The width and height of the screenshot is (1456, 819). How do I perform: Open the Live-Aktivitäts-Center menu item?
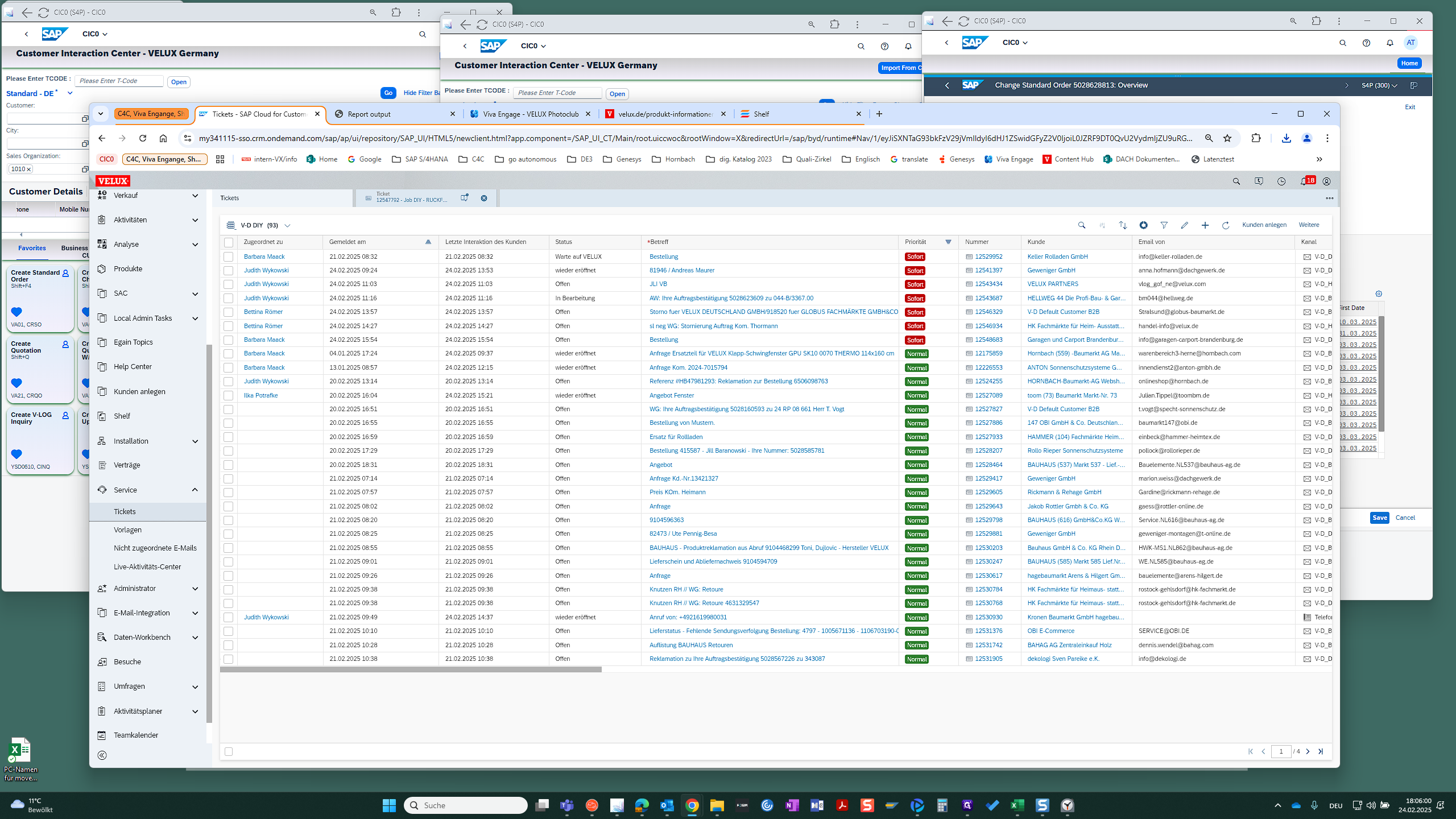coord(147,566)
